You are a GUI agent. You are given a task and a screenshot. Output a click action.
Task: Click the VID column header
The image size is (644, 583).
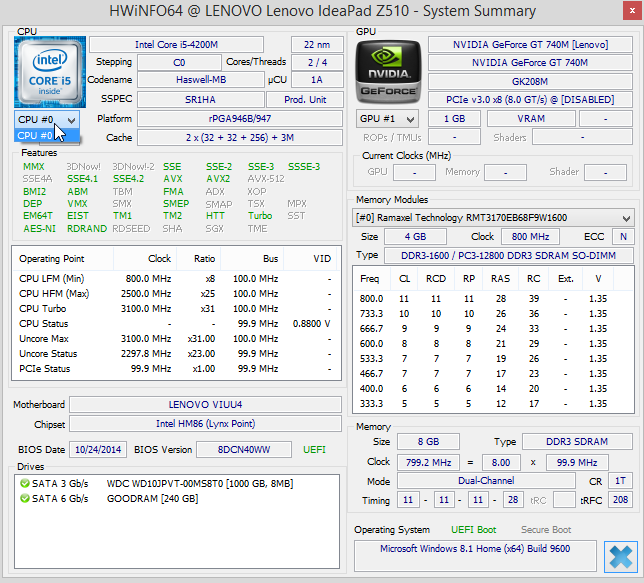310,259
